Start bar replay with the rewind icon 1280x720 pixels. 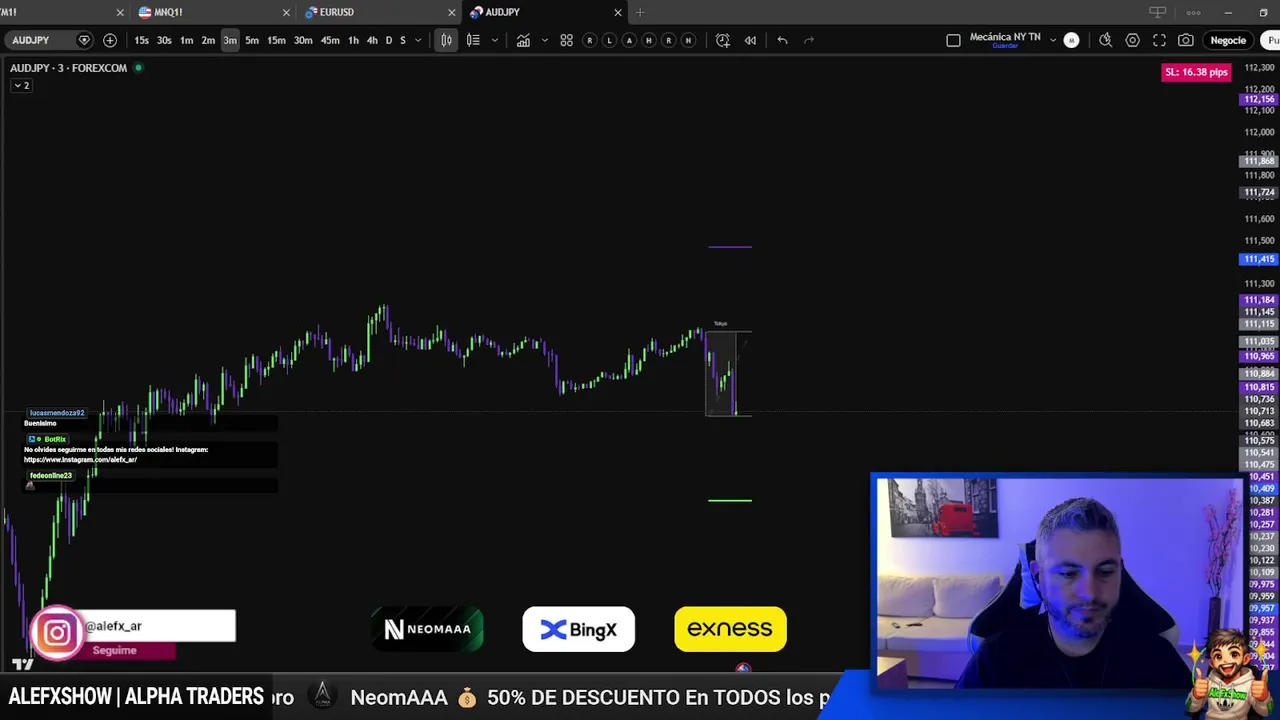tap(750, 40)
